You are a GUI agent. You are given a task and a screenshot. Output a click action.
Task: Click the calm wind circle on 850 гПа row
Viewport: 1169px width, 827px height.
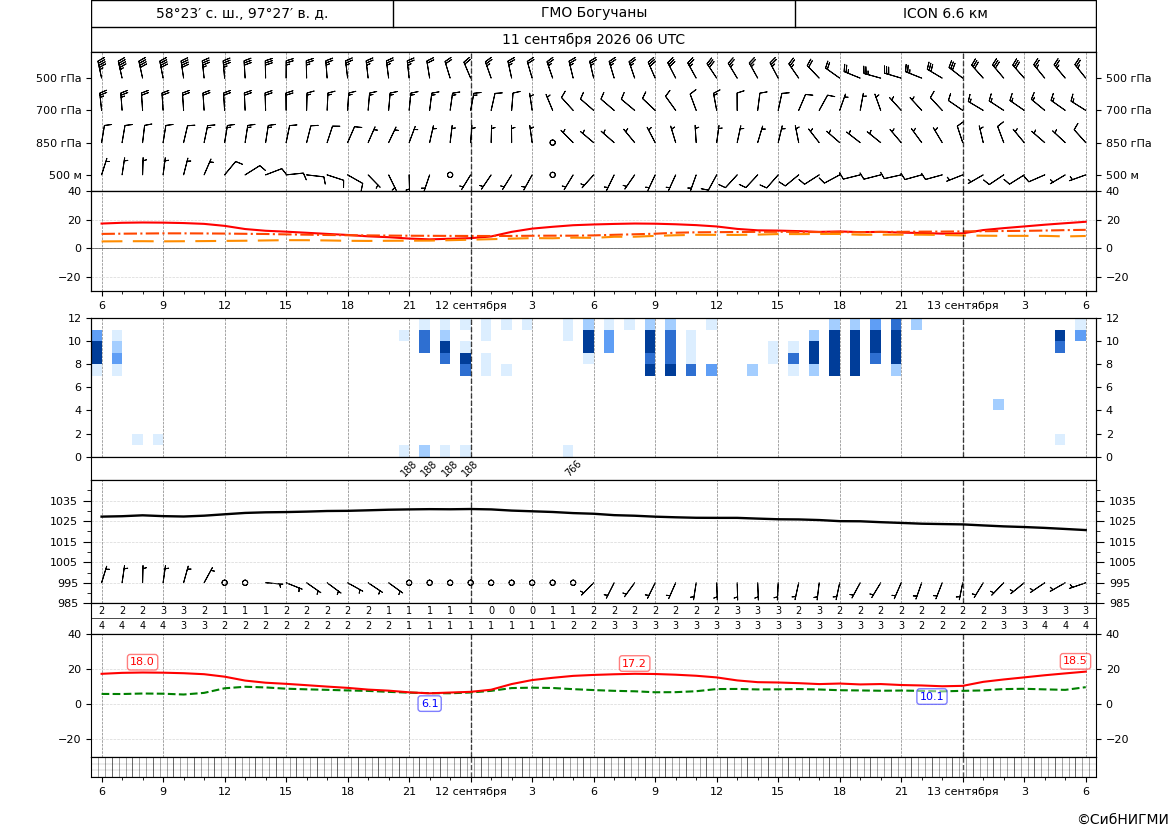pos(552,142)
